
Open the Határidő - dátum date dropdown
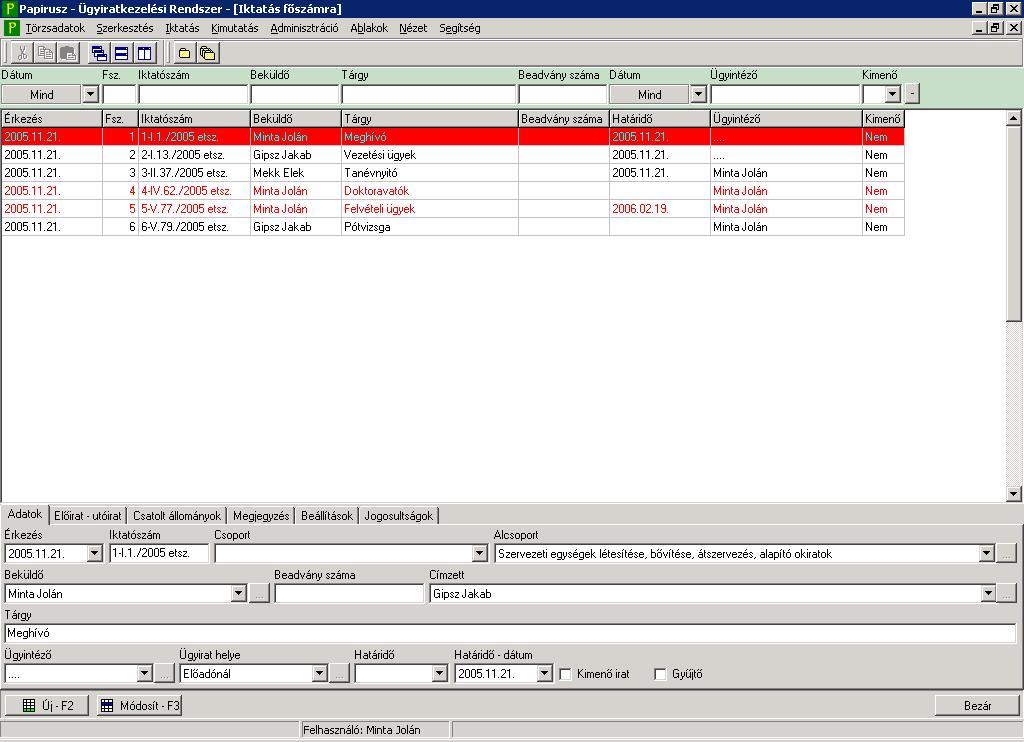[x=545, y=673]
